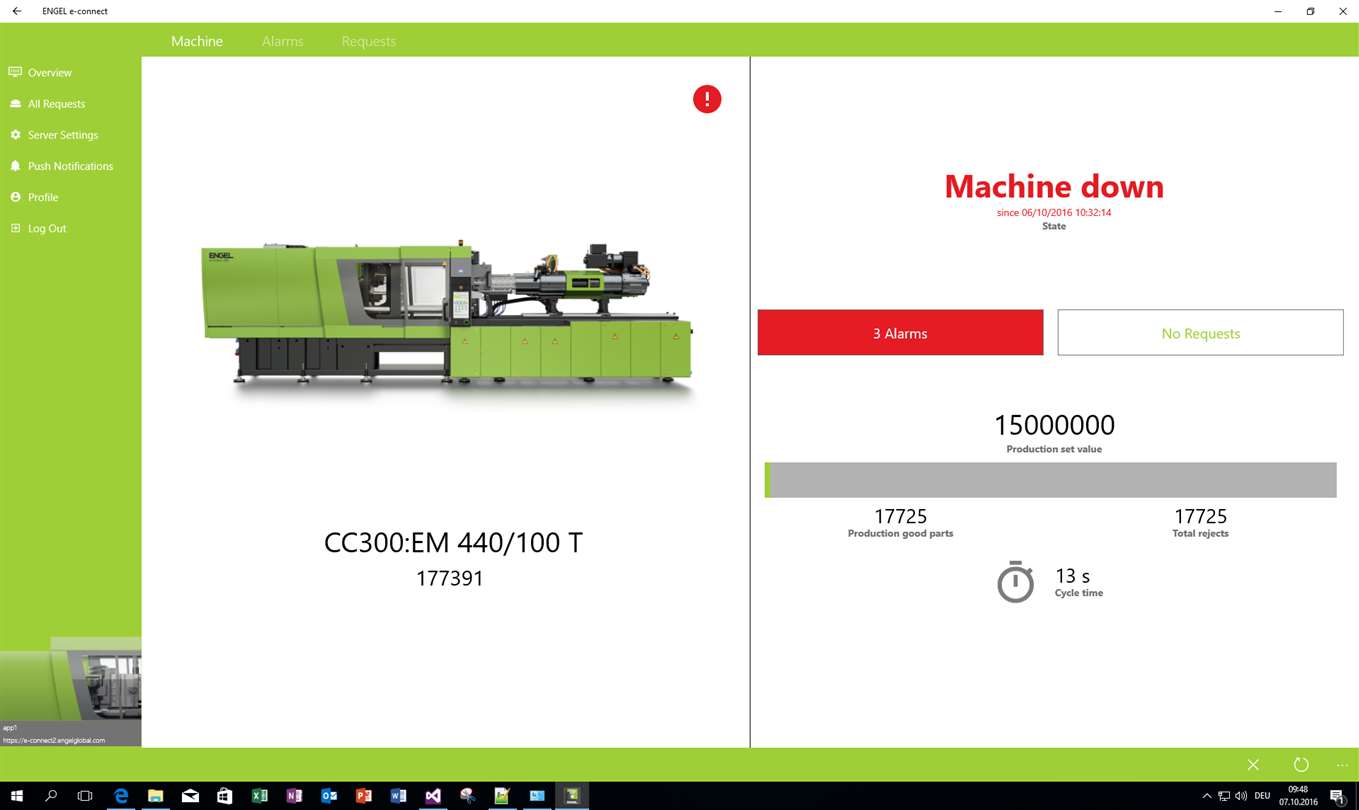This screenshot has height=810, width=1359.
Task: Click the Machine down status text
Action: click(x=1054, y=186)
